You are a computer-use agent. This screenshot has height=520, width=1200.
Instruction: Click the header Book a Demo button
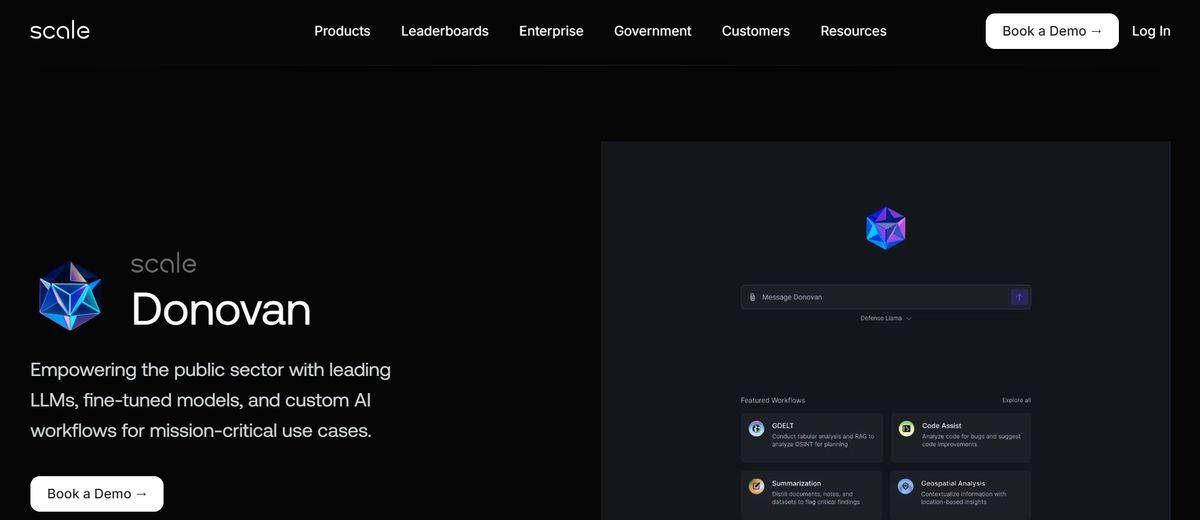1052,31
